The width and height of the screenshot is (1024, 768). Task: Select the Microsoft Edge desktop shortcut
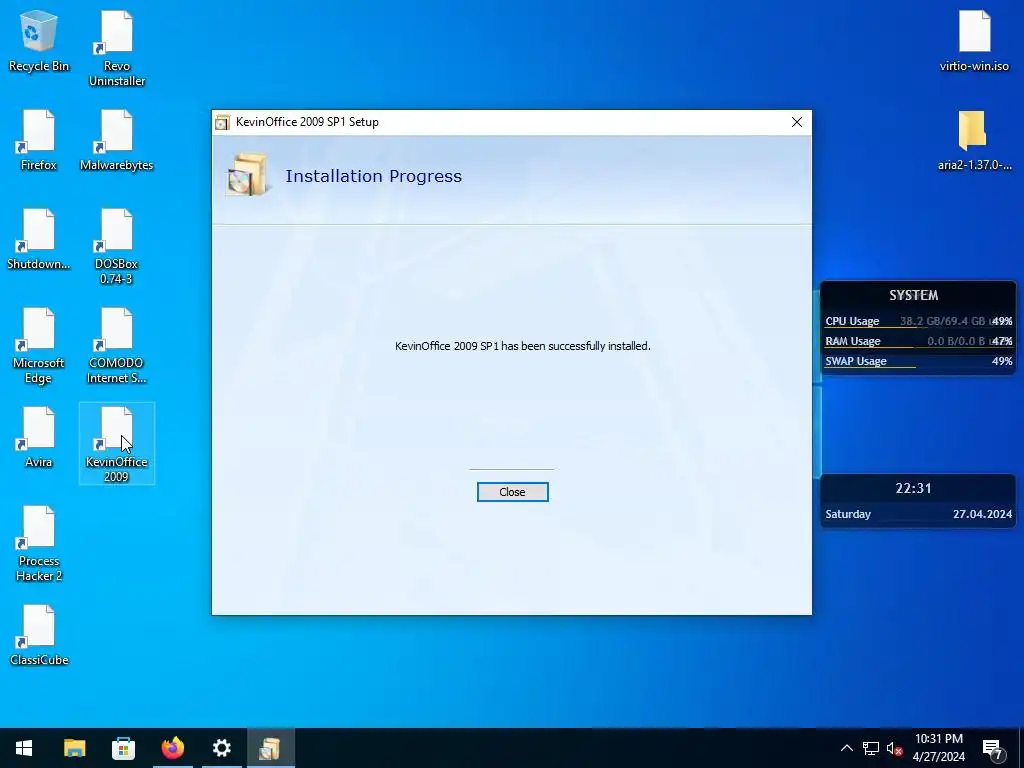(x=39, y=346)
